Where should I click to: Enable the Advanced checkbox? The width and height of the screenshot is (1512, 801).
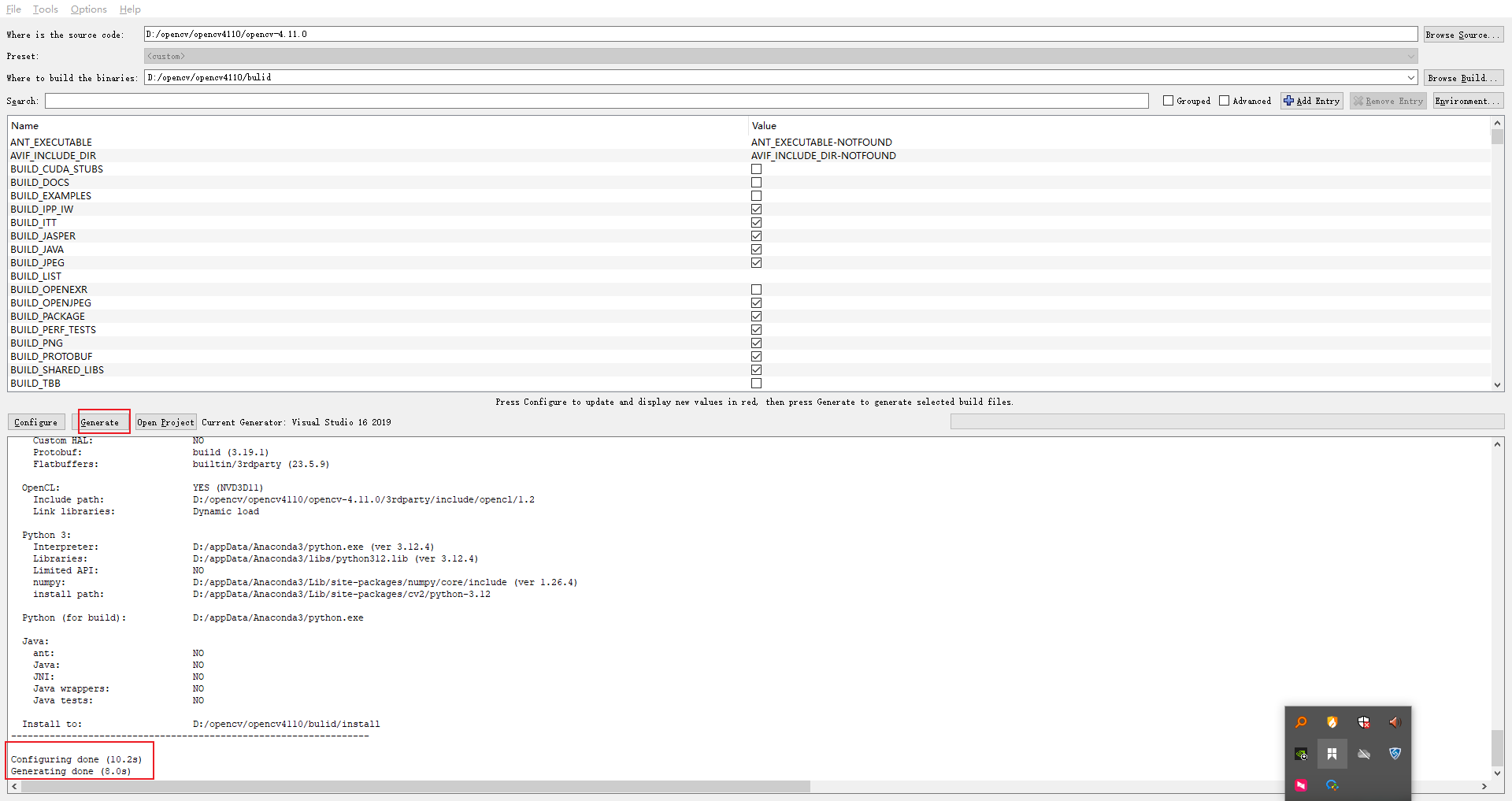(1225, 100)
